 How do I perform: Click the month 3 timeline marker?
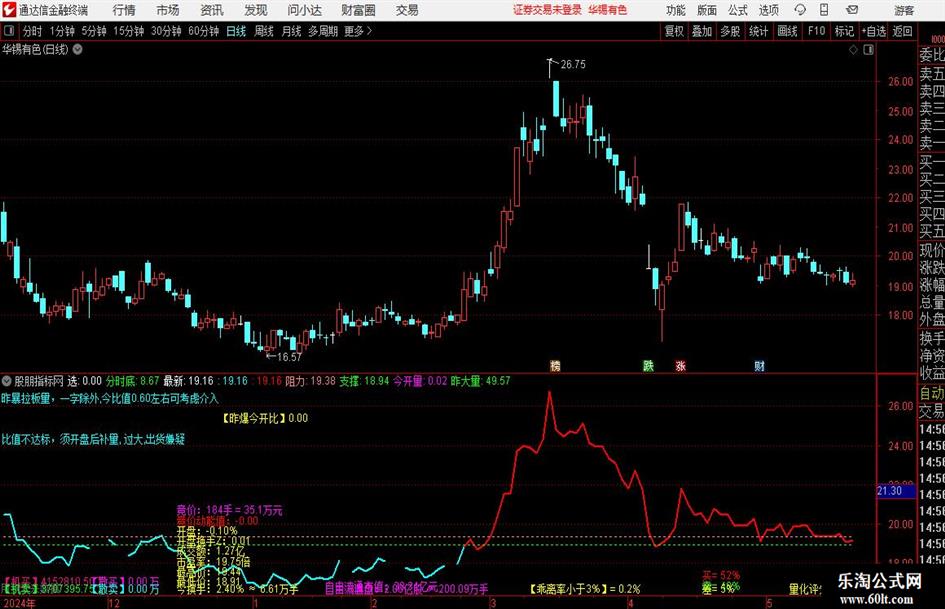[493, 603]
